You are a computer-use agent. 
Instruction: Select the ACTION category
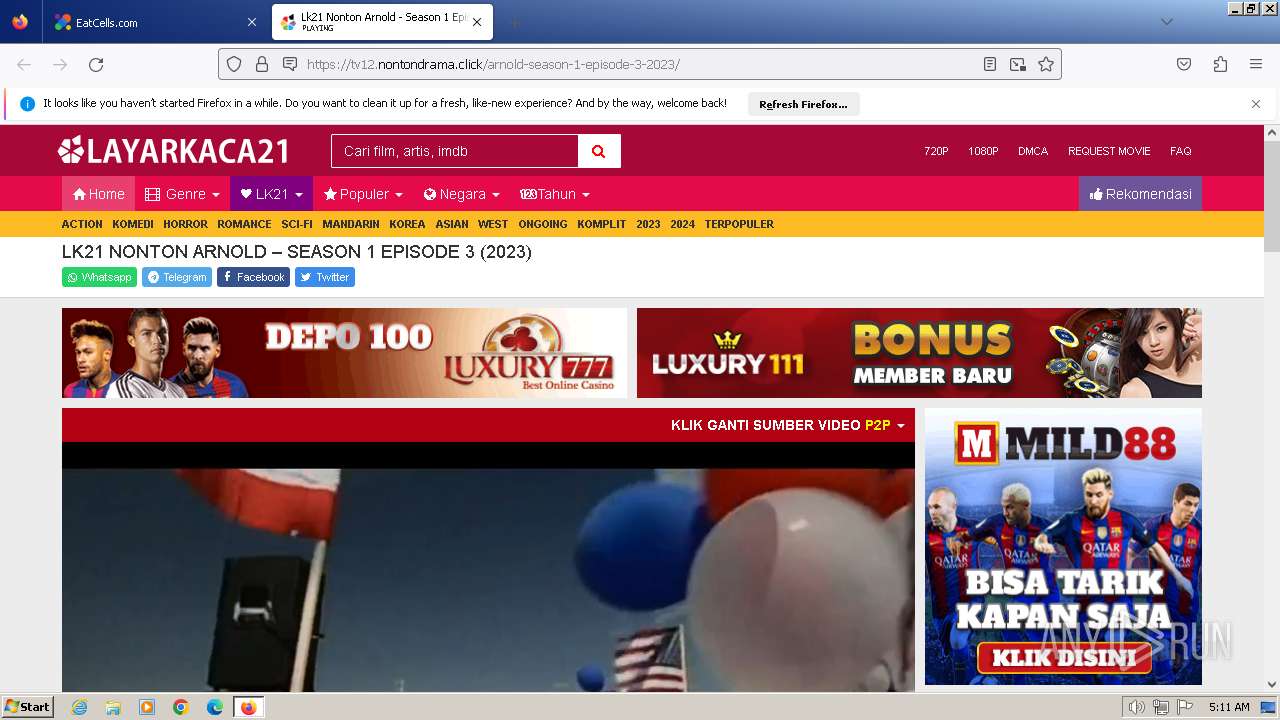pyautogui.click(x=82, y=224)
